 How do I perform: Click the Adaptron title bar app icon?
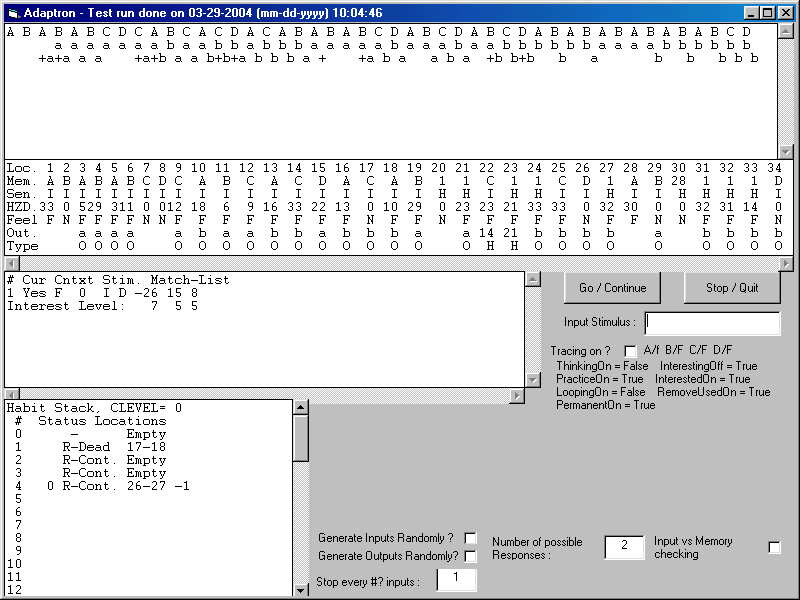(14, 13)
